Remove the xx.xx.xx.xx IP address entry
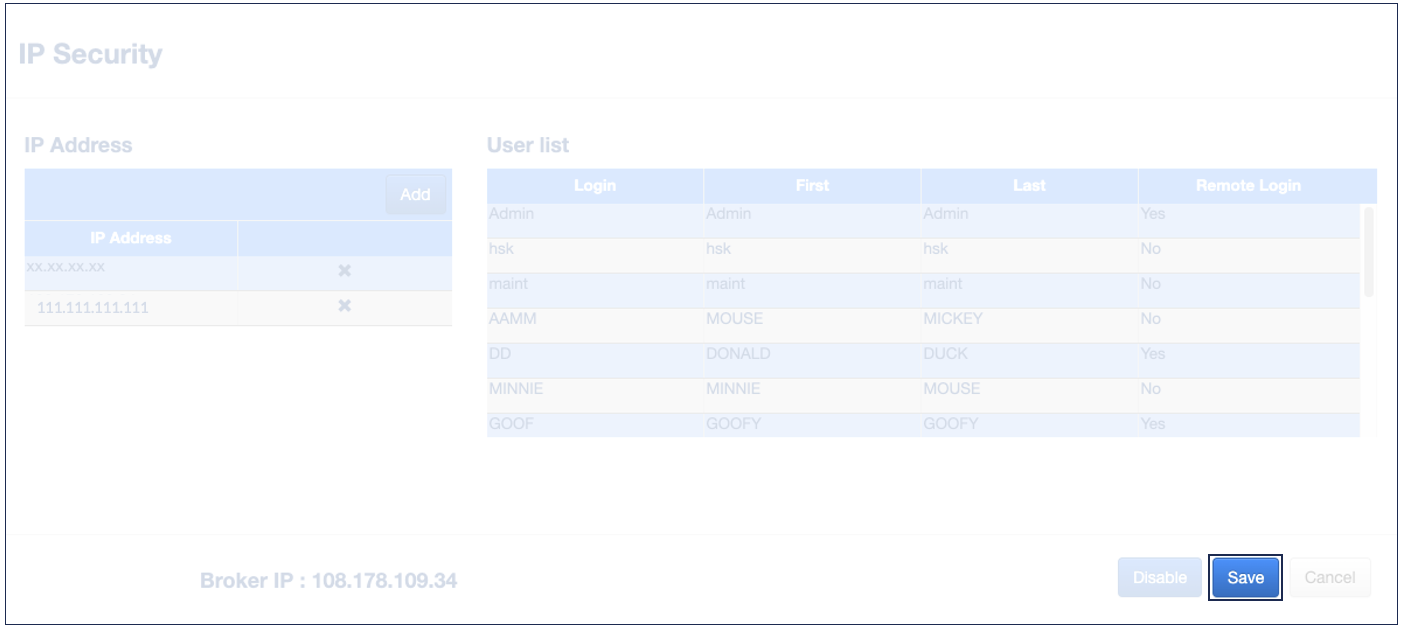 coord(344,271)
